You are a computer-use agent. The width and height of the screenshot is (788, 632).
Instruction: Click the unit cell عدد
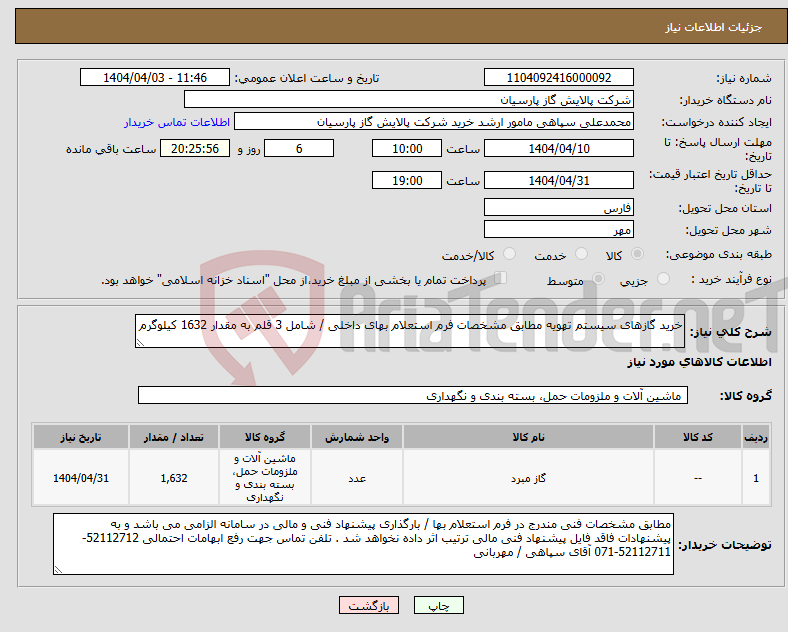point(357,478)
